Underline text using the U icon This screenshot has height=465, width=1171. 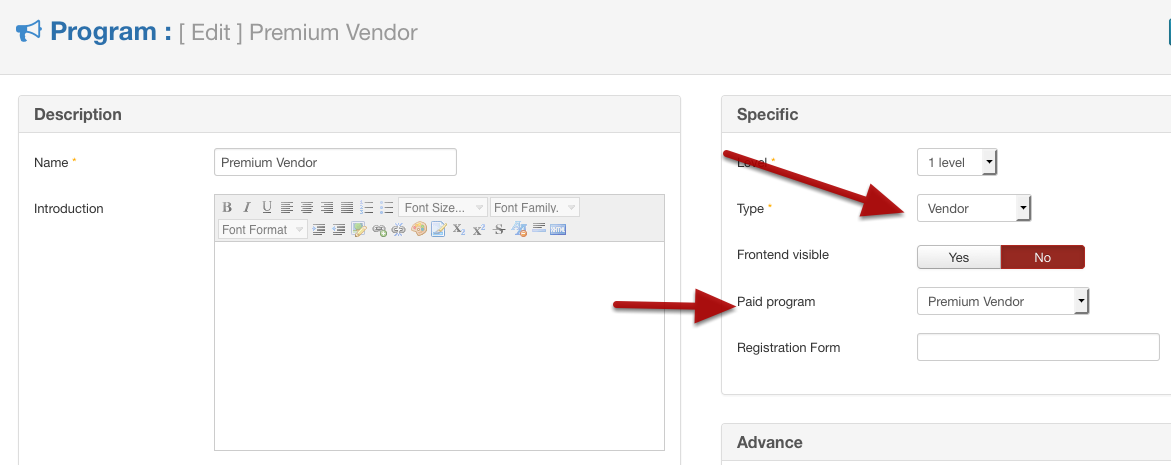(267, 207)
